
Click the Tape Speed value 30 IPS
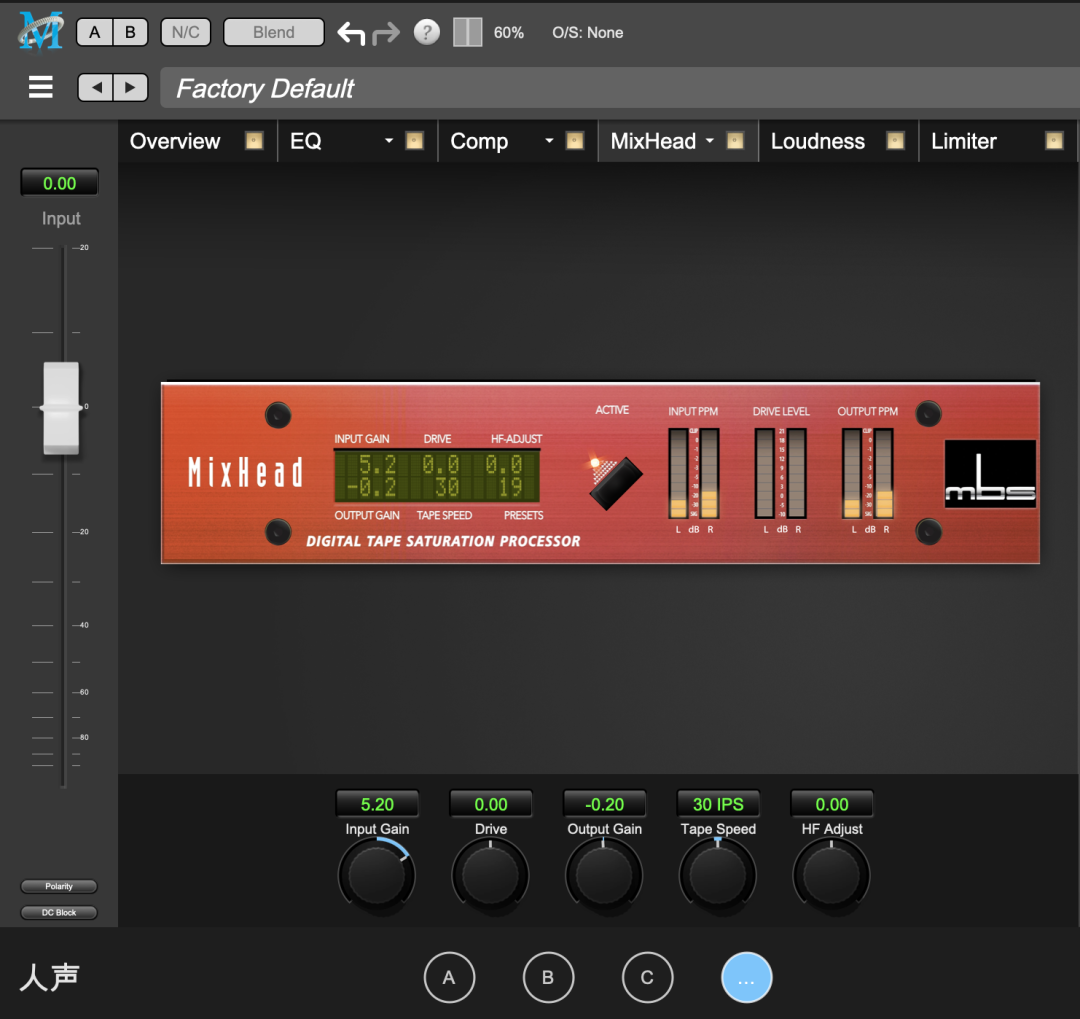coord(718,804)
